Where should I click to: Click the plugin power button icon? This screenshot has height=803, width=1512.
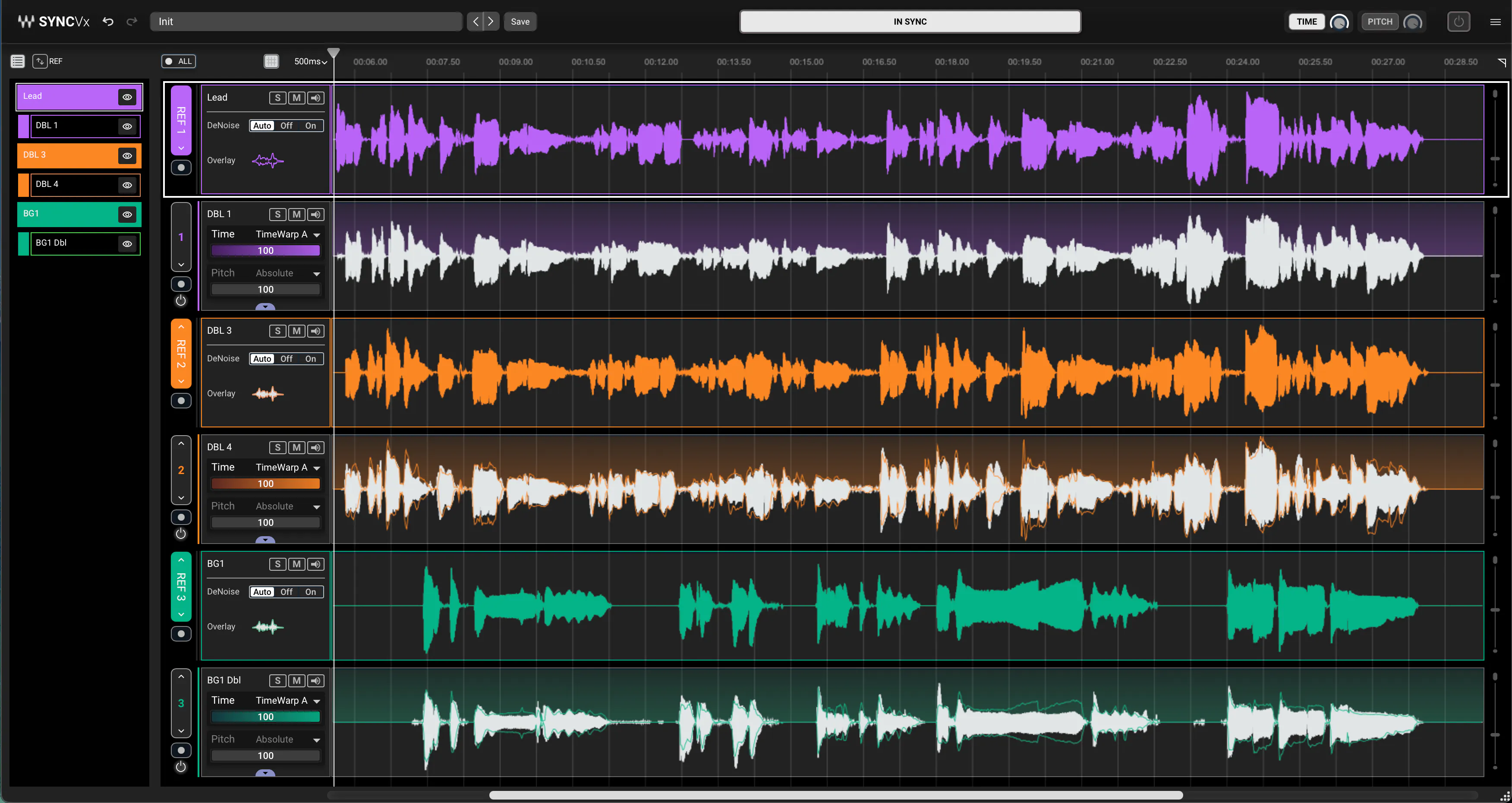pos(1458,22)
